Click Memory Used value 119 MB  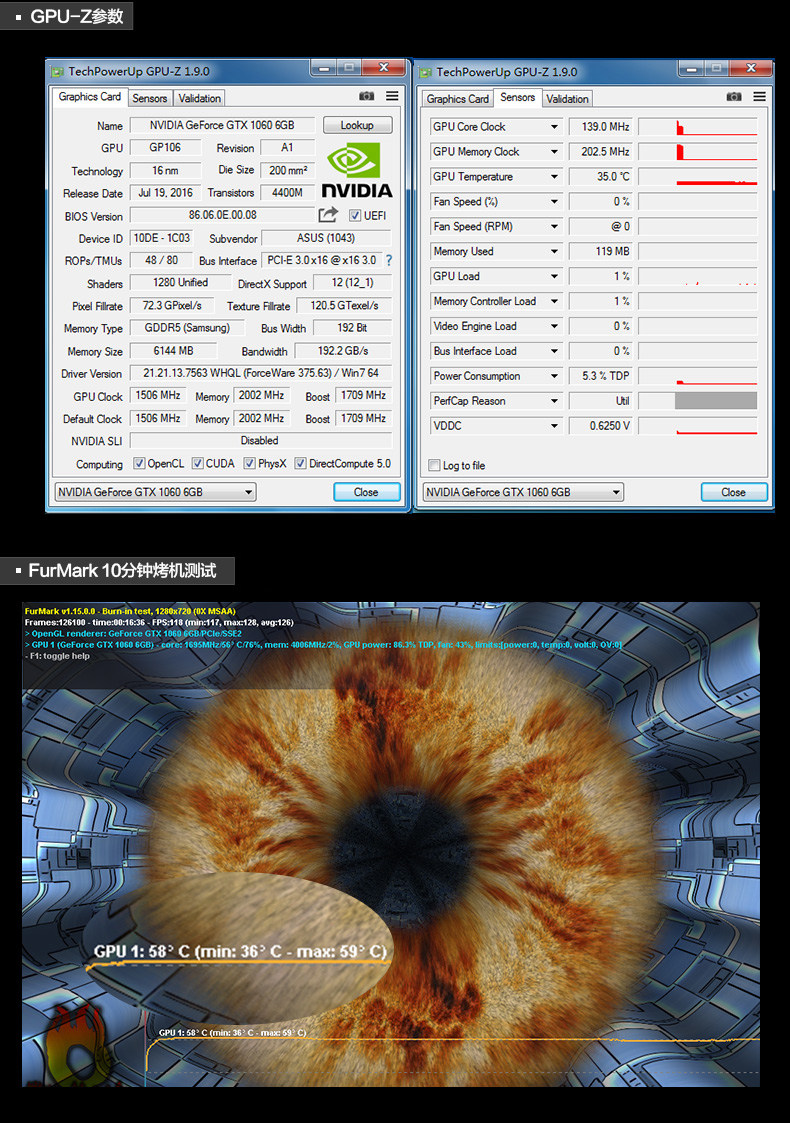click(601, 251)
